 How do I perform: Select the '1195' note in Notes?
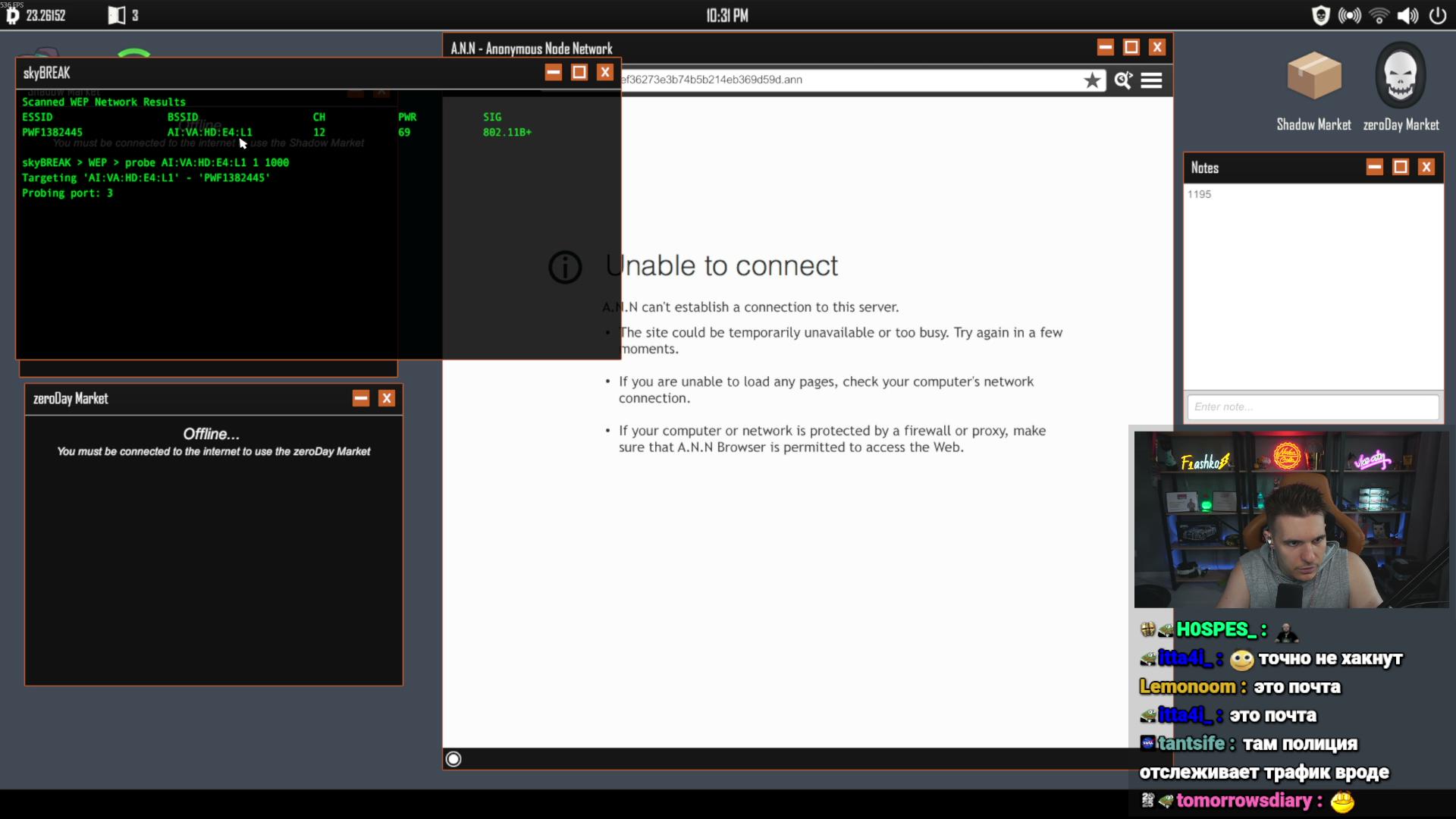(1200, 195)
